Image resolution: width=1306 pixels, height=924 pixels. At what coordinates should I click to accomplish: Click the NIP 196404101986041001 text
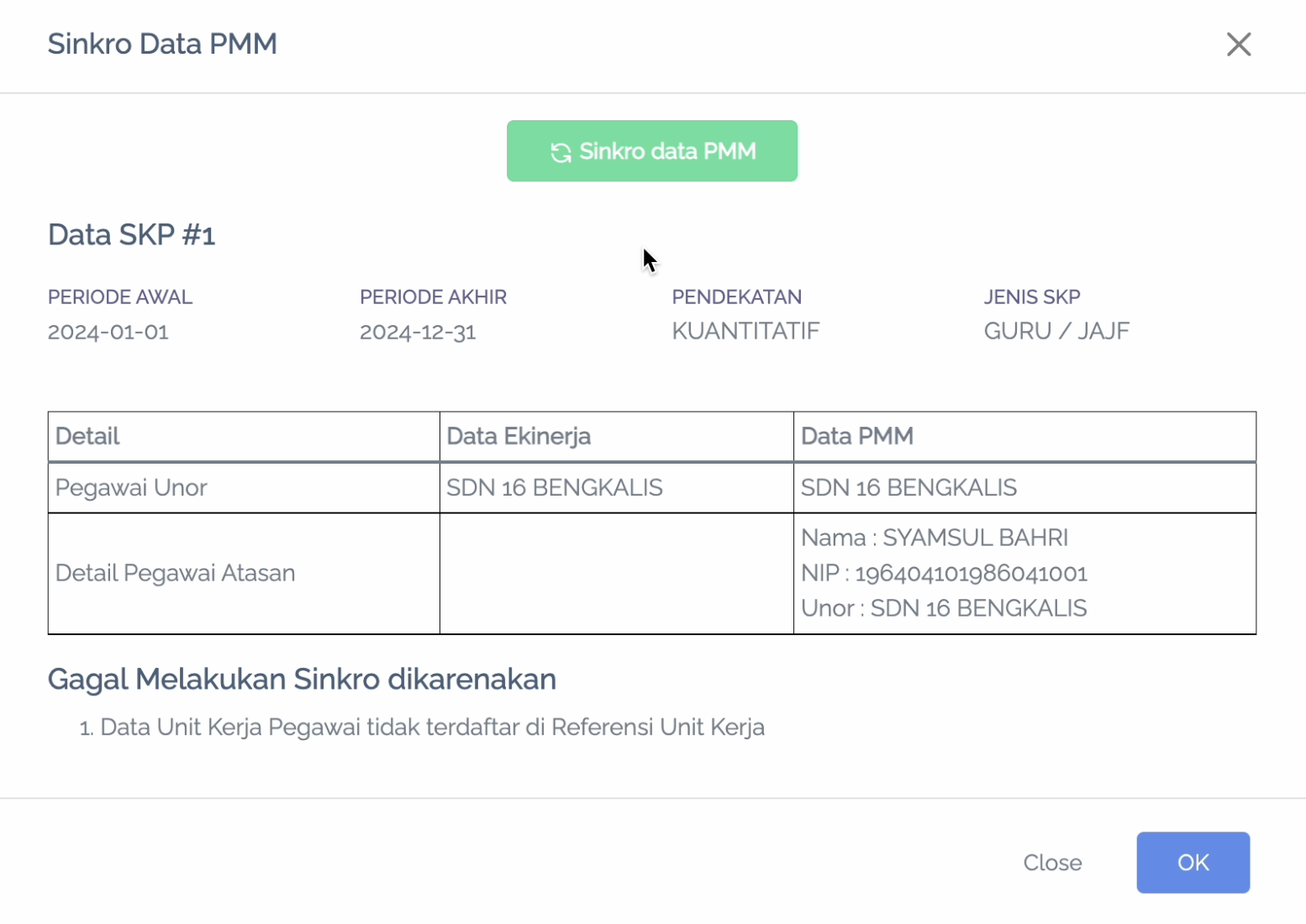944,573
